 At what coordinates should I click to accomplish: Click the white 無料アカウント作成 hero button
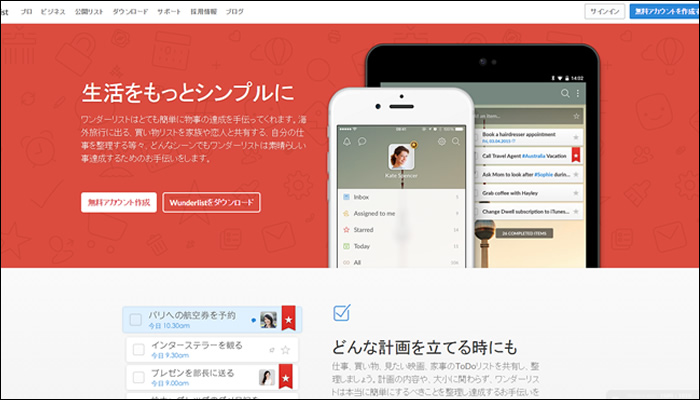tap(119, 202)
